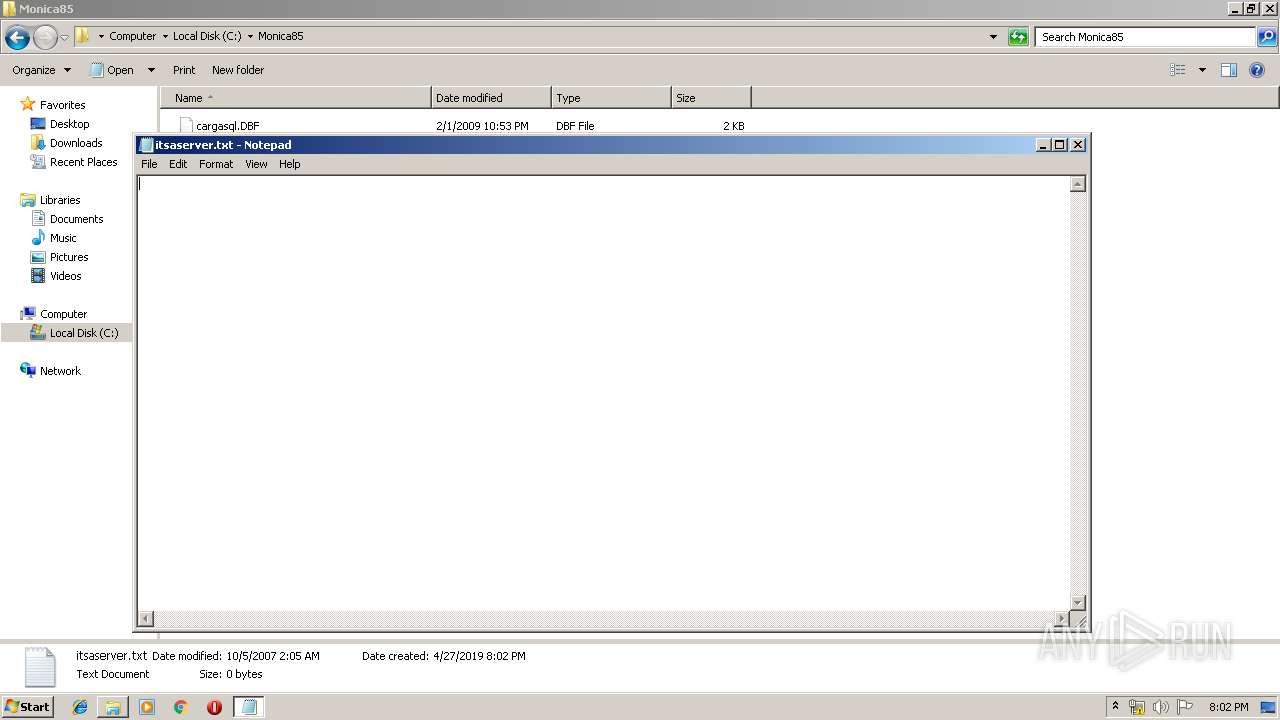Select Monica85 in the address breadcrumb
Viewport: 1280px width, 720px height.
pos(280,36)
